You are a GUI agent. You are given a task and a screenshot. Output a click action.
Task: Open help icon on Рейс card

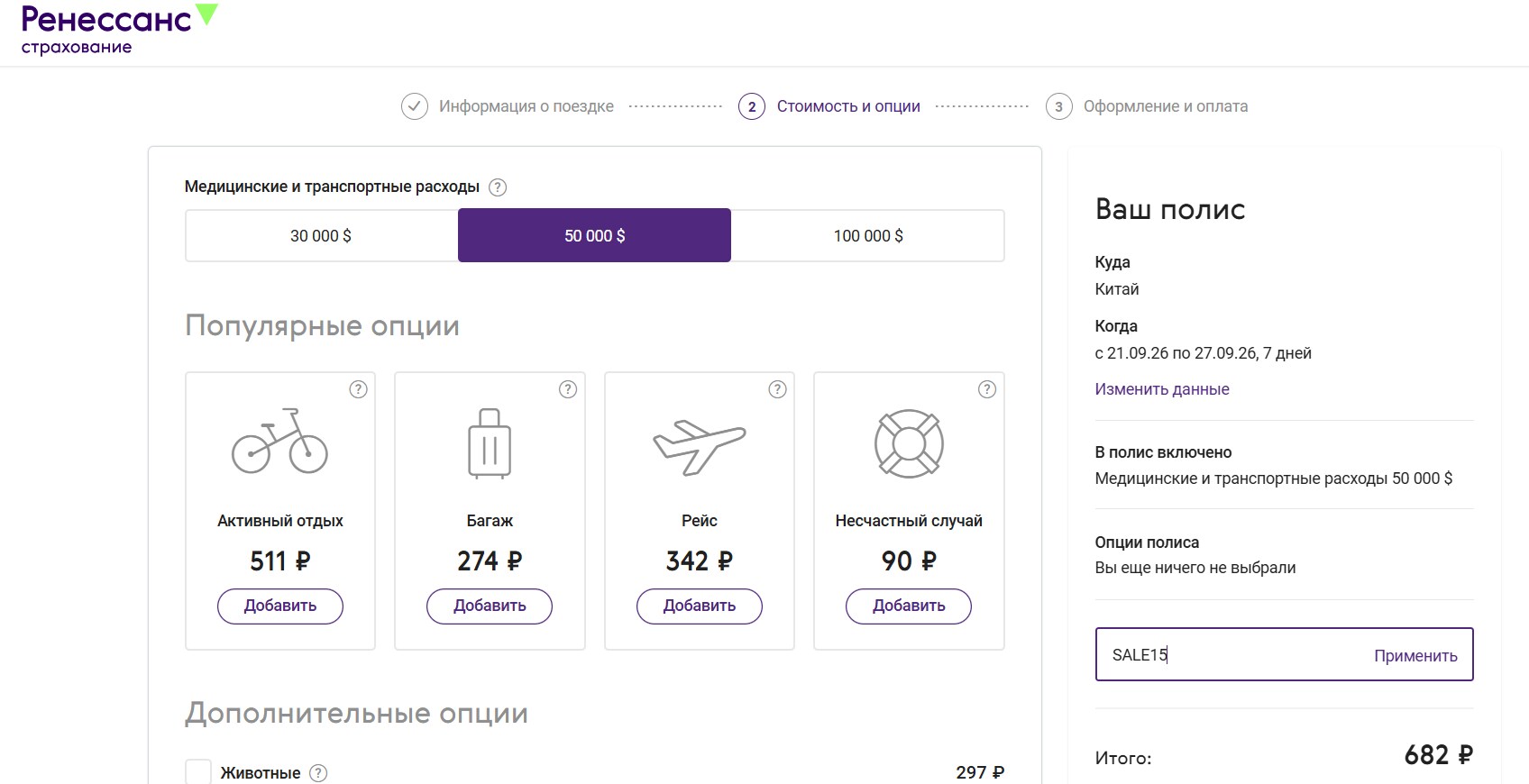click(x=777, y=389)
